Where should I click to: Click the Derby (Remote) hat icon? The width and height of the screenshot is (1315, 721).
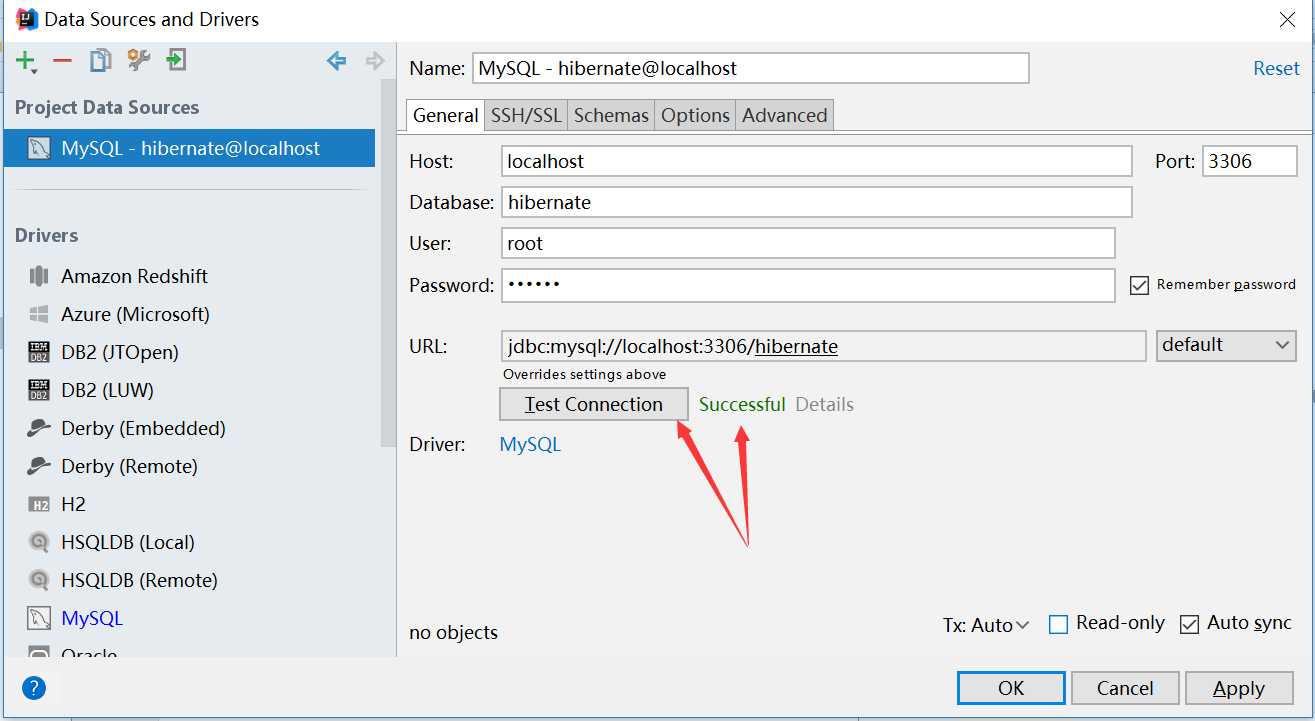pyautogui.click(x=39, y=466)
